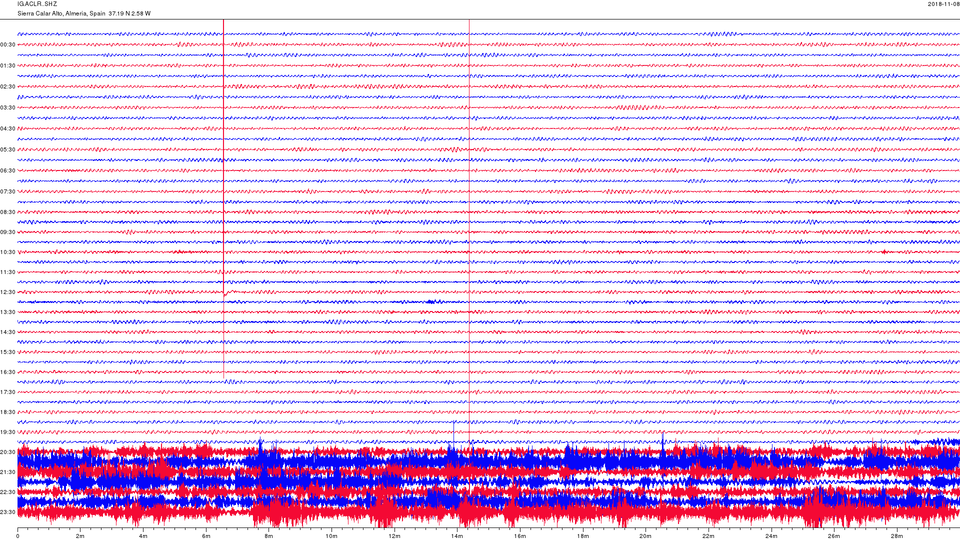Click the 10m axis tick label
The height and width of the screenshot is (540, 960).
point(331,536)
